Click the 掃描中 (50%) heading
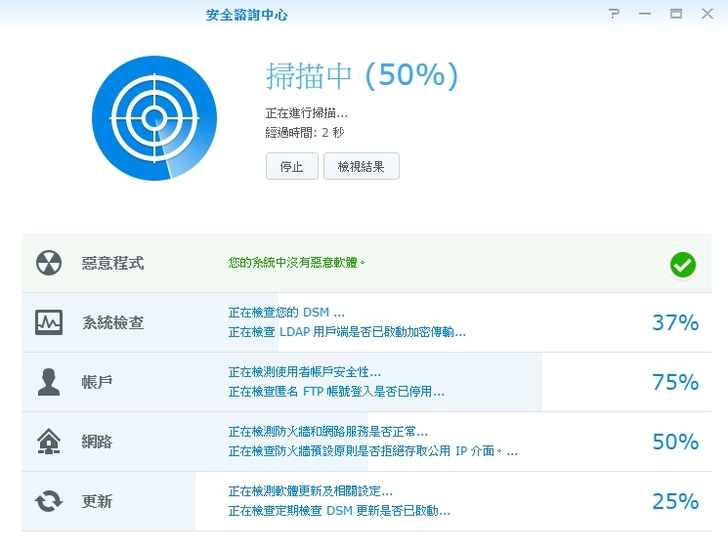 362,76
